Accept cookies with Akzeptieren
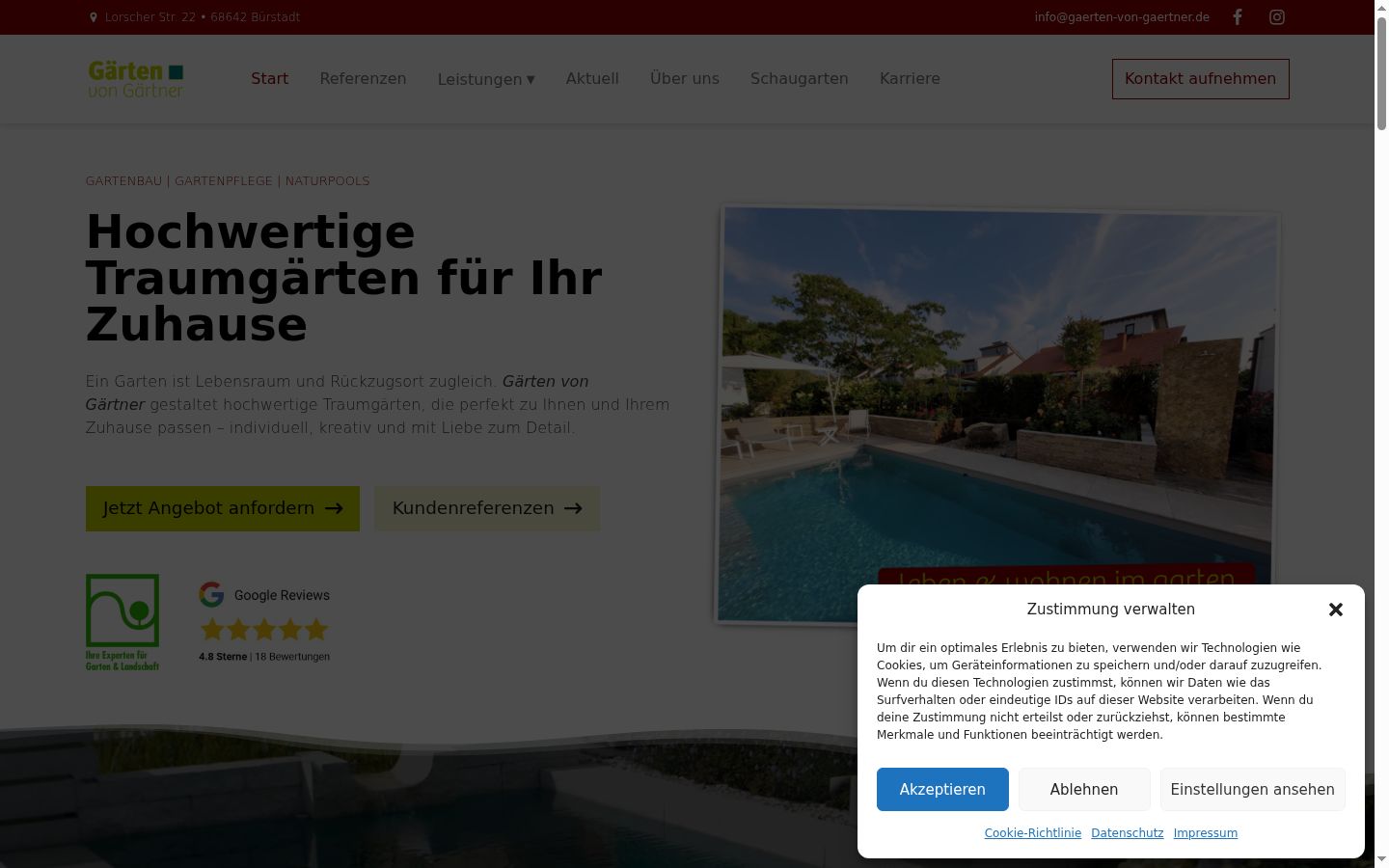 (942, 789)
